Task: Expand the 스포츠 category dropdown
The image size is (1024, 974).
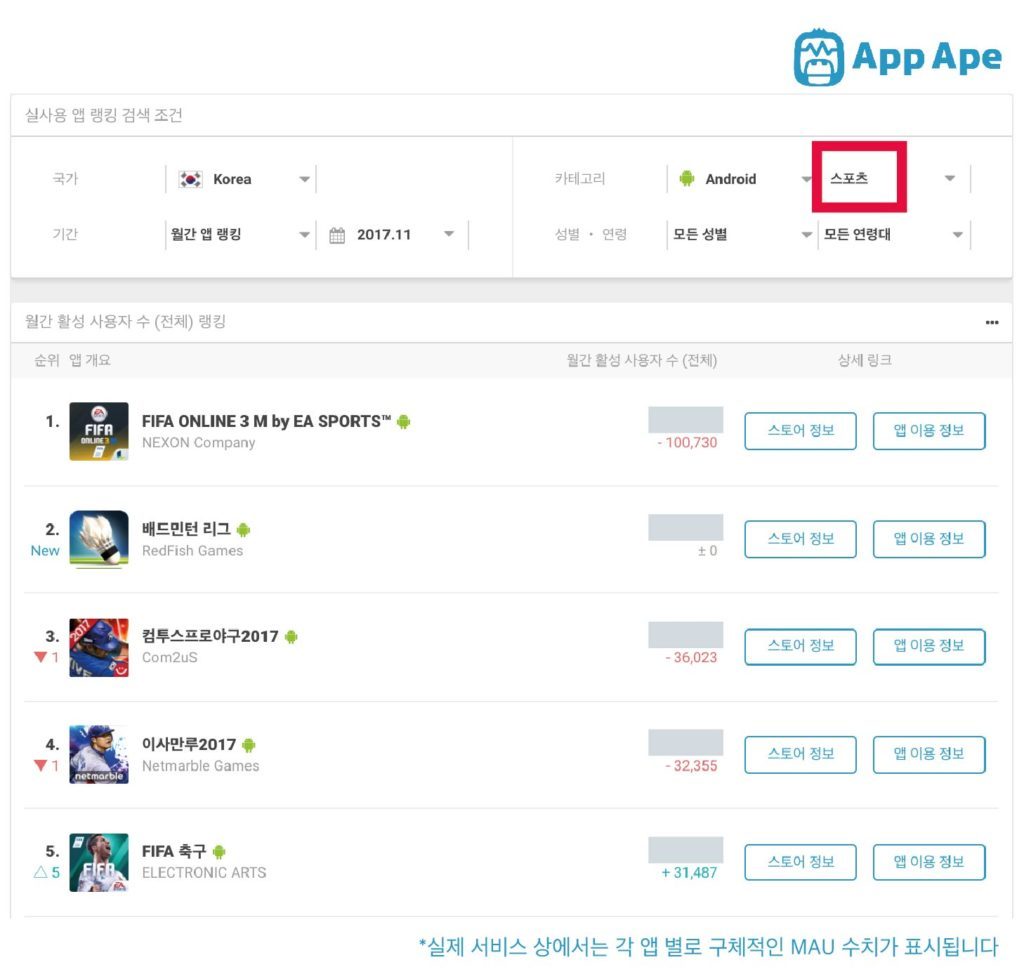Action: click(893, 178)
